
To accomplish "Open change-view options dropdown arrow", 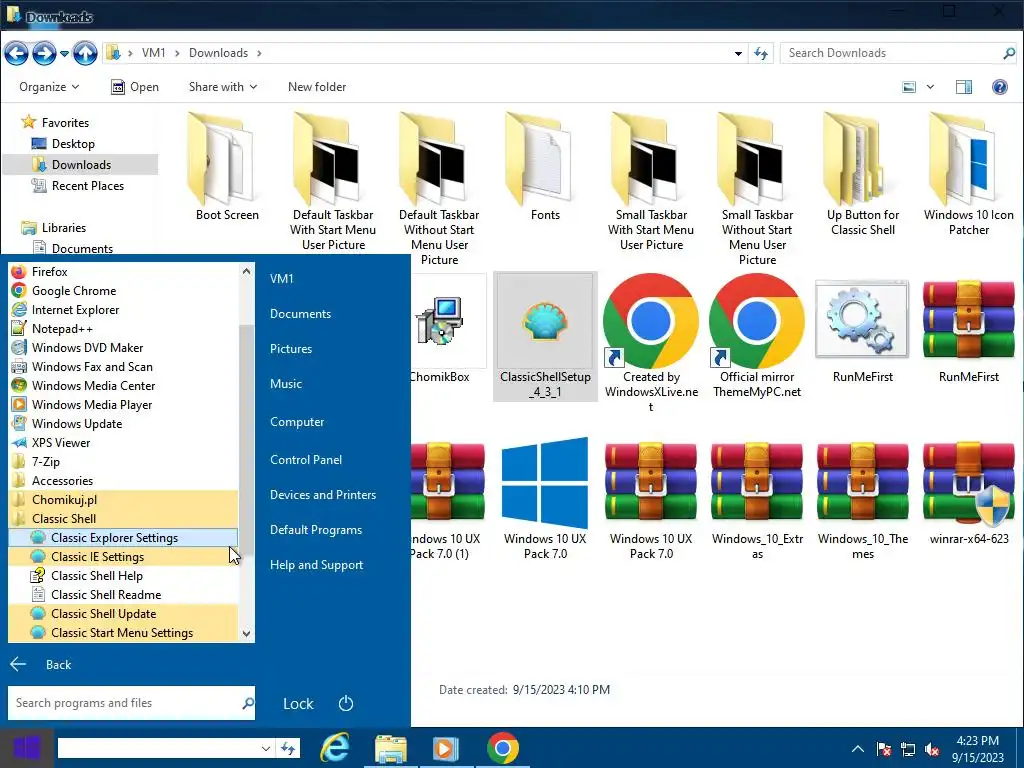I will click(930, 87).
